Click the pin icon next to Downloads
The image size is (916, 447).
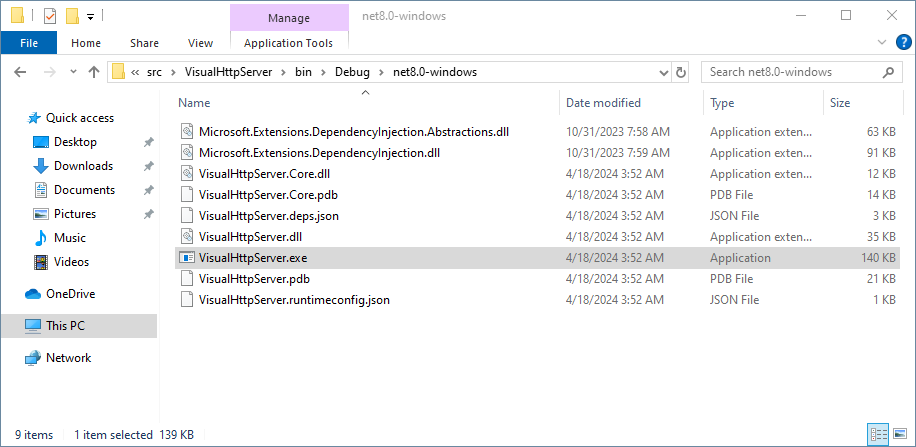click(148, 166)
